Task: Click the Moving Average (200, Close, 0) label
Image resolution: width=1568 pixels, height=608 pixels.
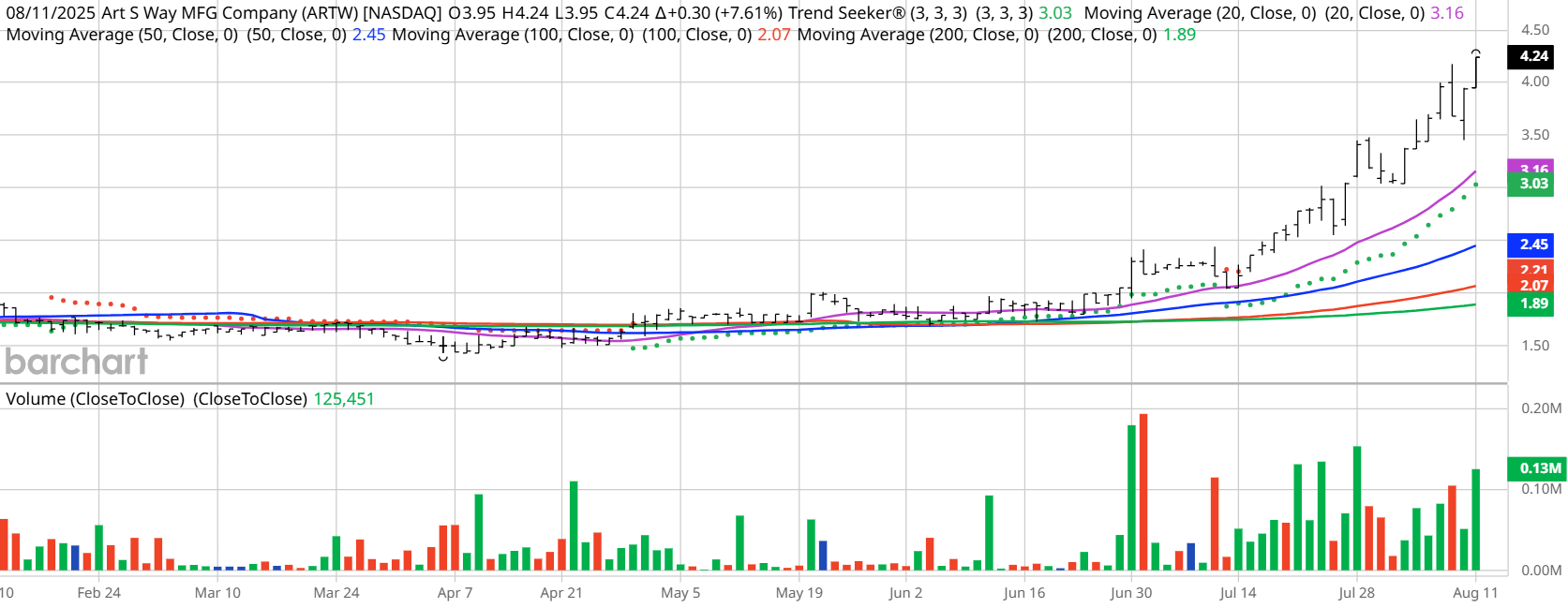Action: click(x=918, y=35)
